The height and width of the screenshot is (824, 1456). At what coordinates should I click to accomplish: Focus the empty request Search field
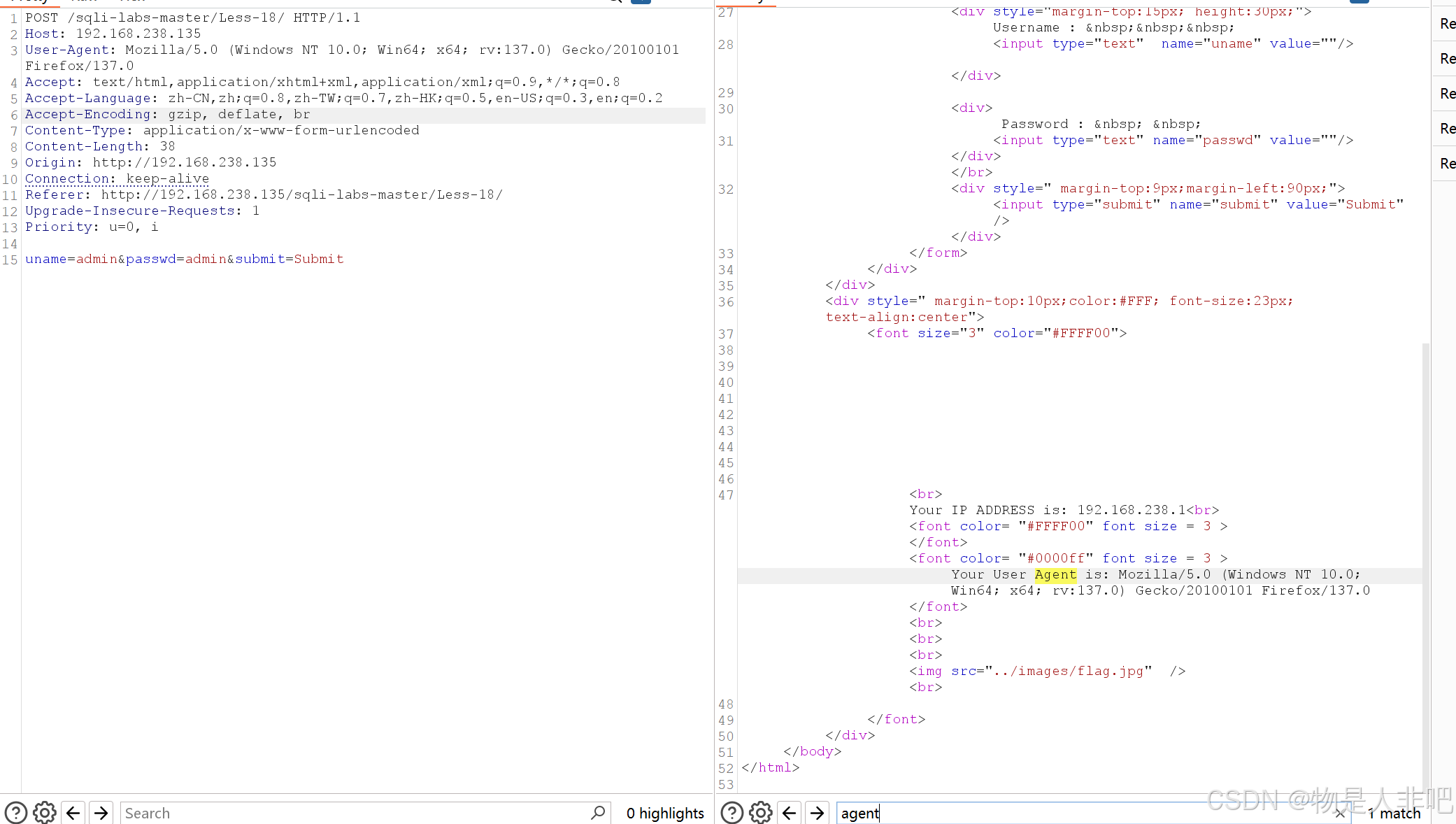tap(350, 813)
